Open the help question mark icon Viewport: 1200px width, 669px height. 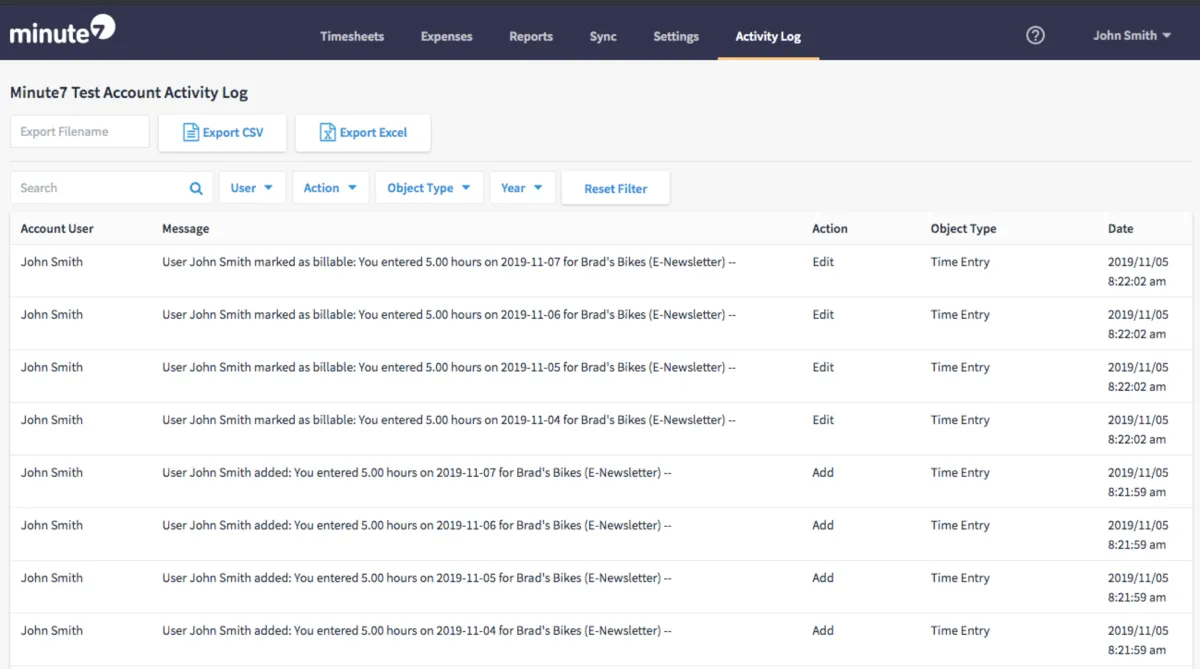coord(1035,35)
